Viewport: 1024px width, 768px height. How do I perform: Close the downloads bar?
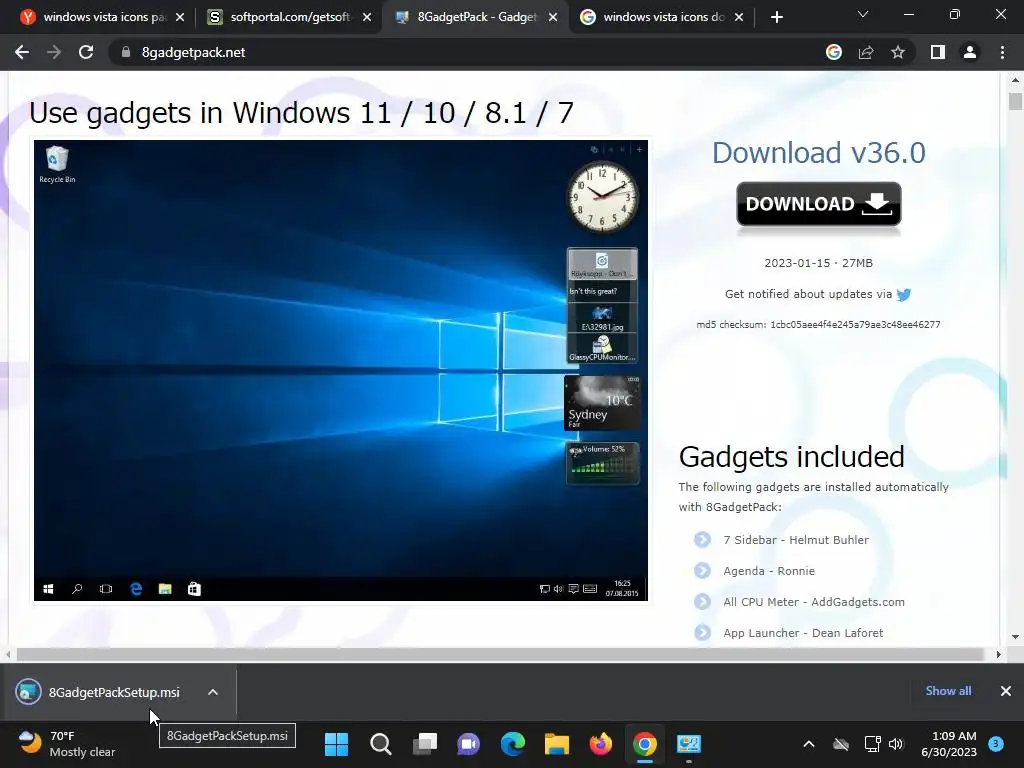click(1006, 691)
